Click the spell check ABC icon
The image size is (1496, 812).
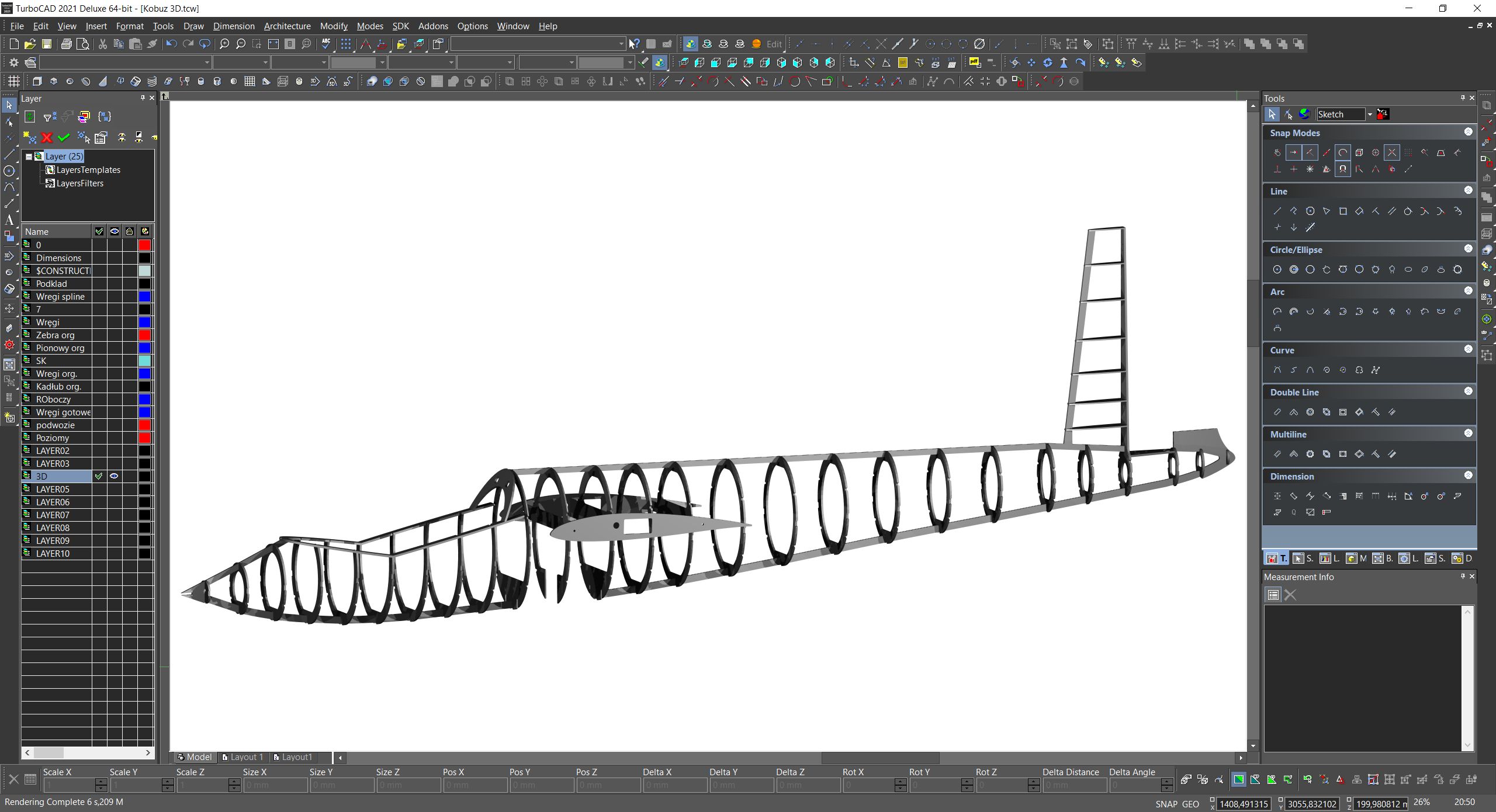pos(326,44)
